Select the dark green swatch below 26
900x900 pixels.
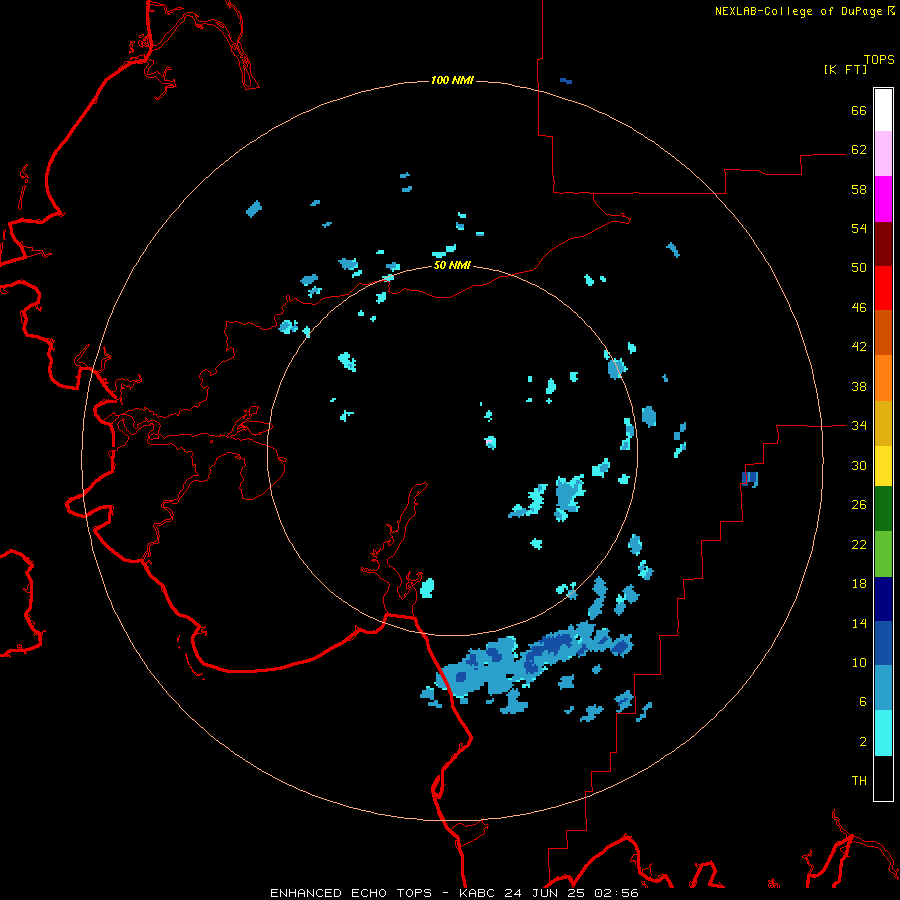coord(883,509)
